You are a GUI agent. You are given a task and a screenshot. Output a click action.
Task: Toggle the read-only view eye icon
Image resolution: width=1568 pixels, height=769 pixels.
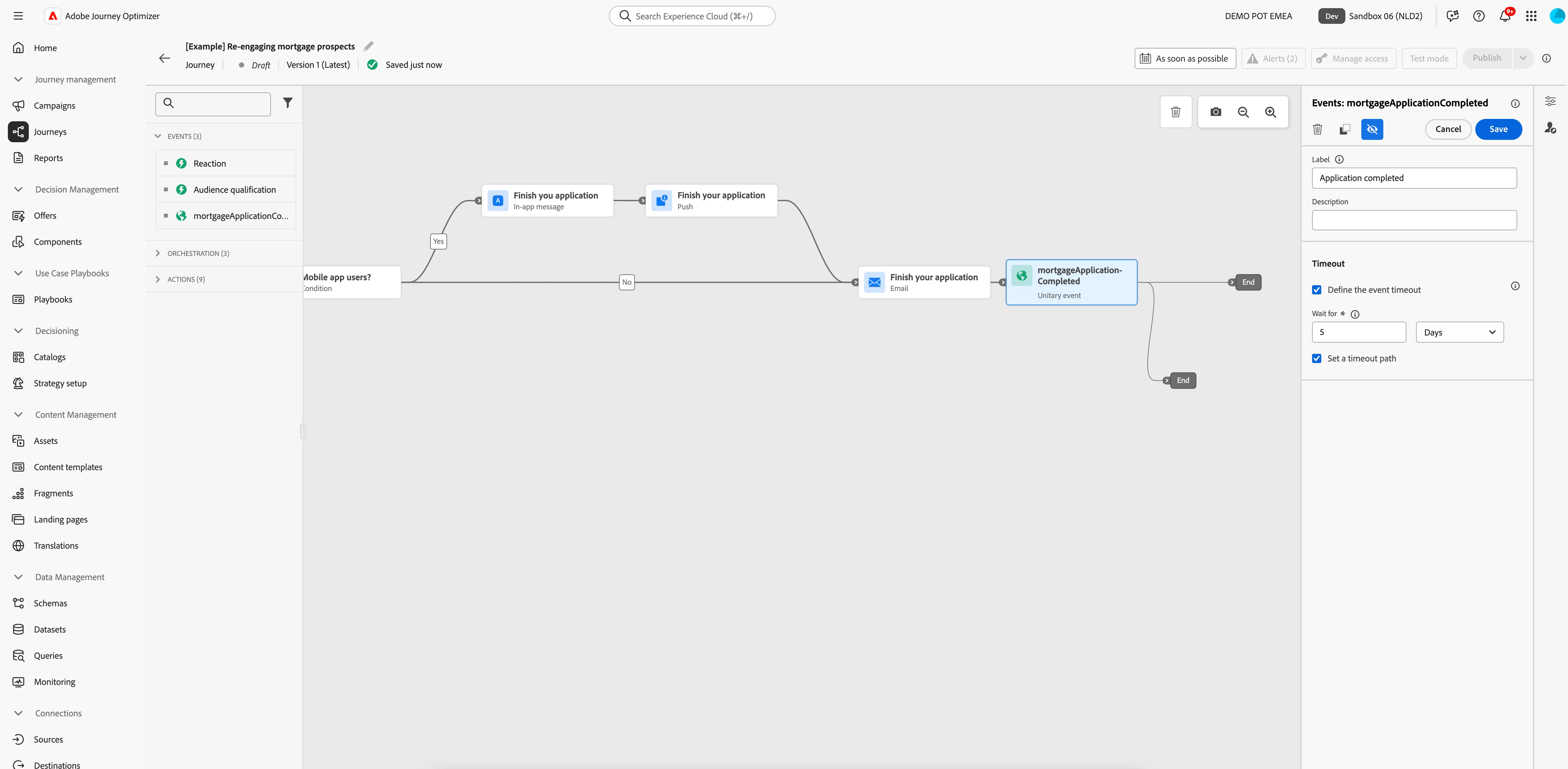[1372, 129]
